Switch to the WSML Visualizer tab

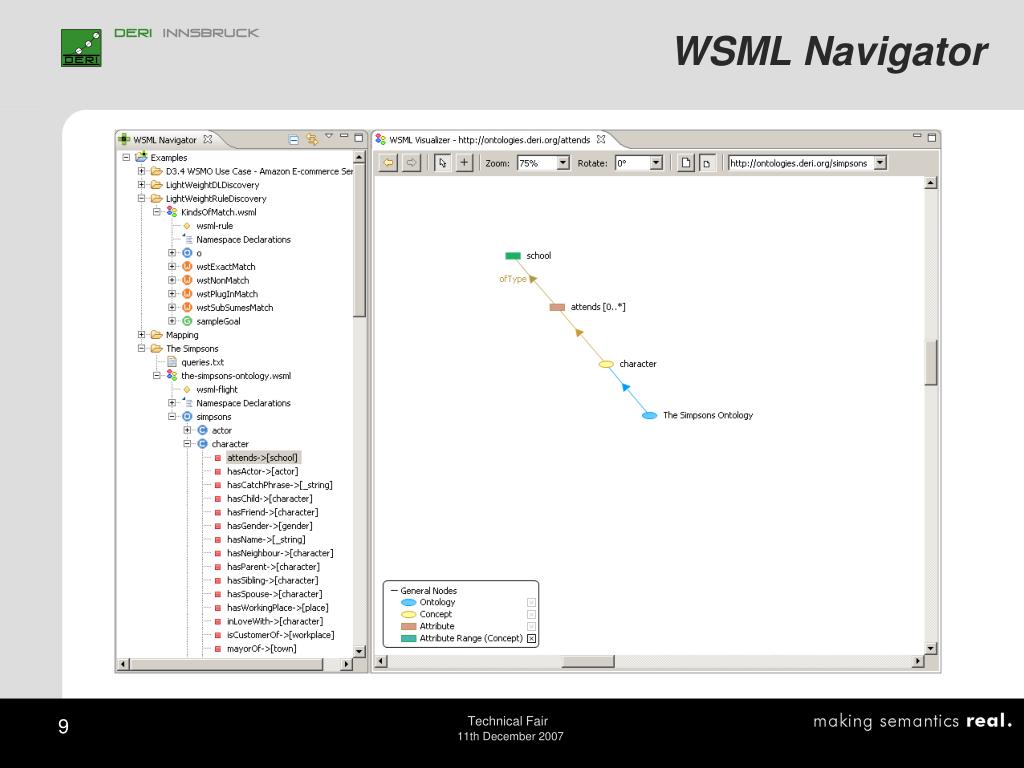490,140
